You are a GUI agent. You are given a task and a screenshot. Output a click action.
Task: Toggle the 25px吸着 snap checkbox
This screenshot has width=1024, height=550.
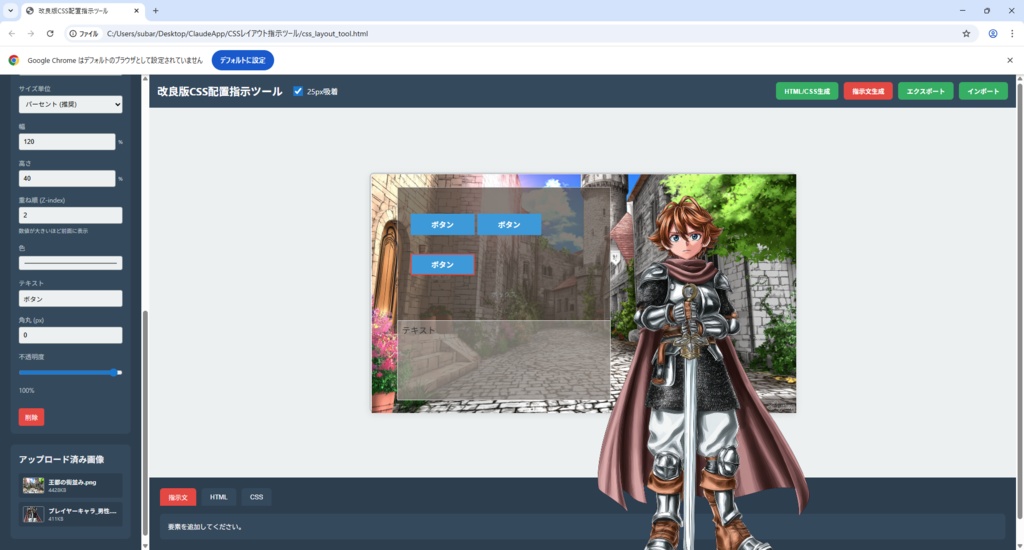pyautogui.click(x=298, y=91)
